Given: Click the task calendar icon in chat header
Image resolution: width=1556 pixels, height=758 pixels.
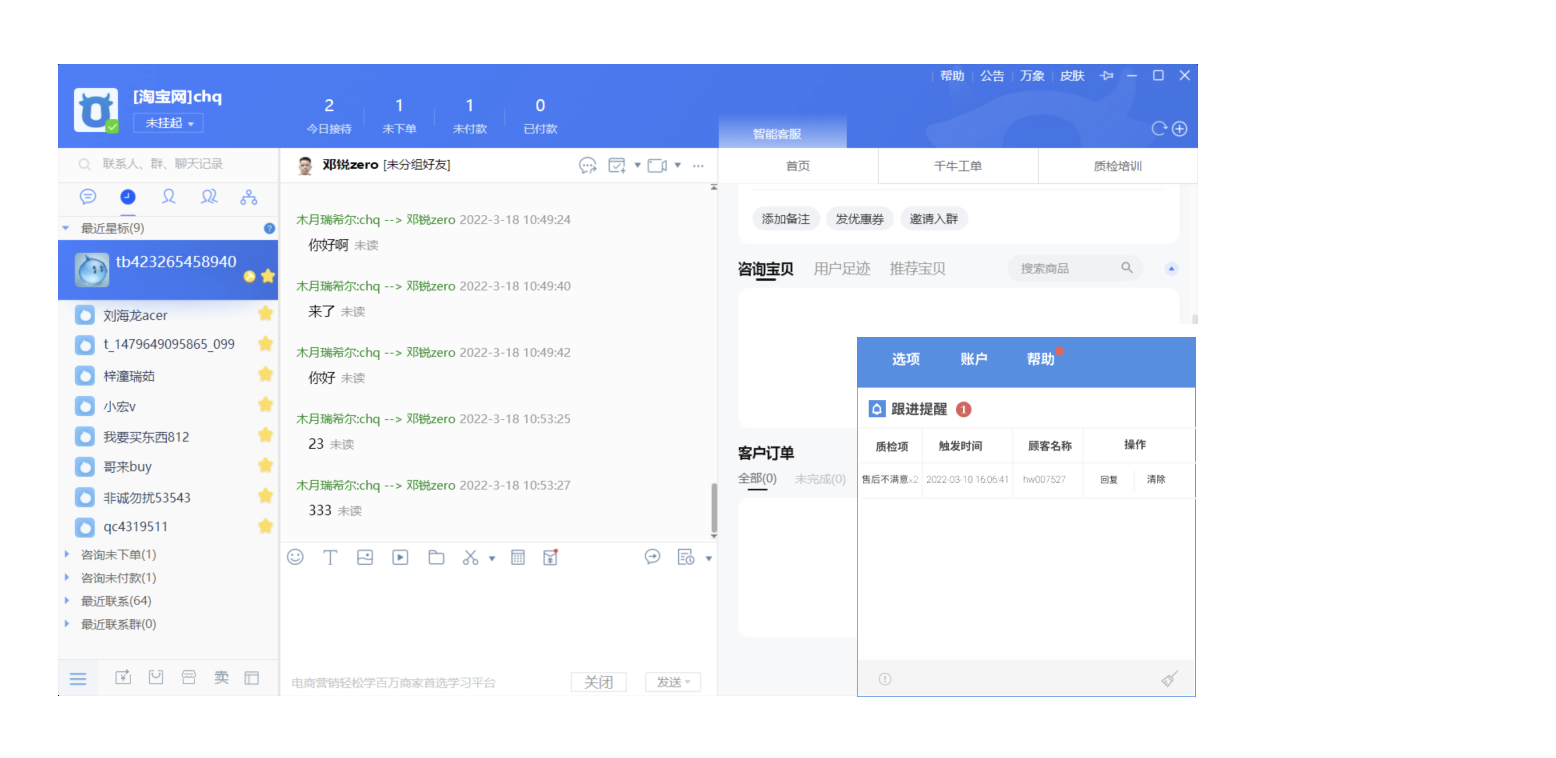Looking at the screenshot, I should tap(617, 165).
